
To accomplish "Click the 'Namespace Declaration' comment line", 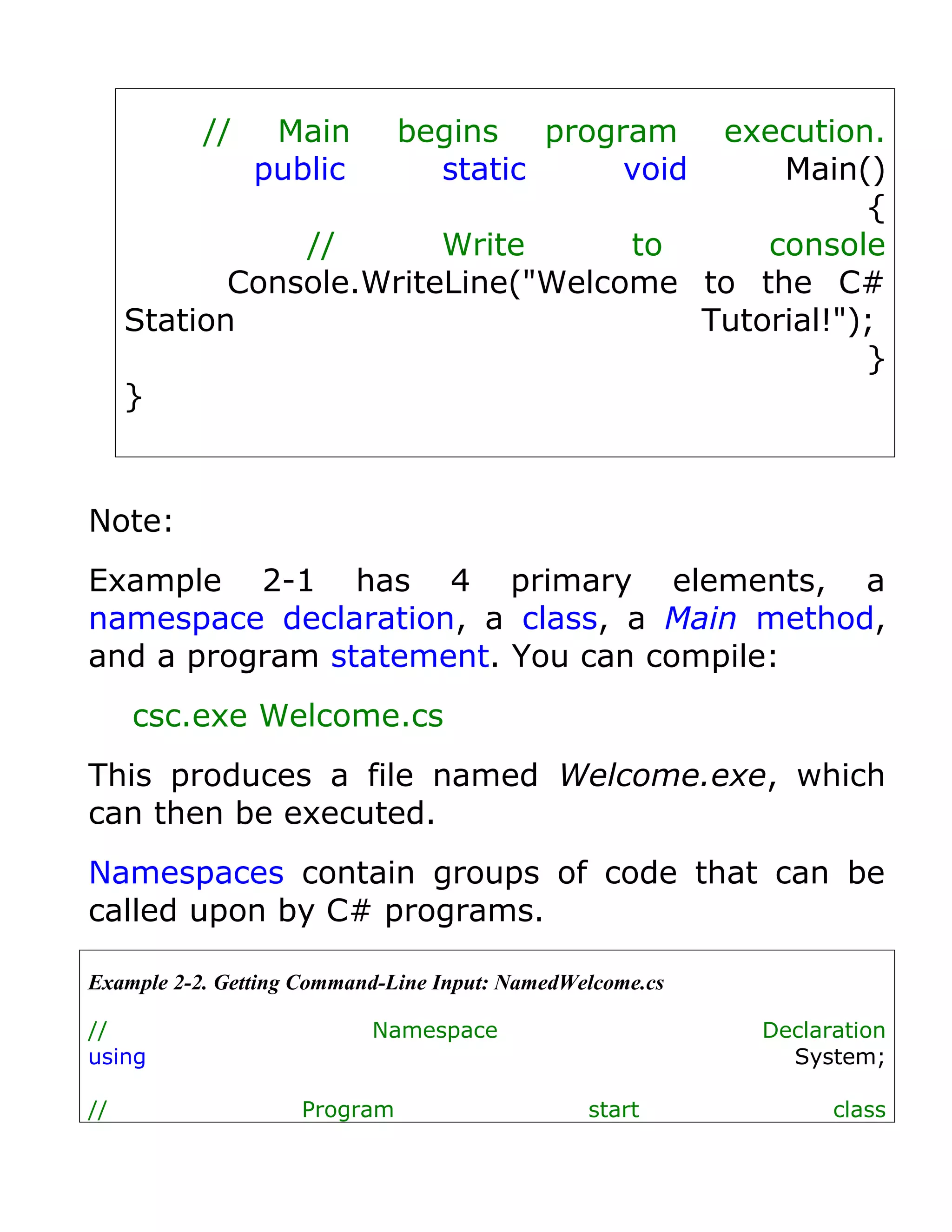I will 435,1031.
